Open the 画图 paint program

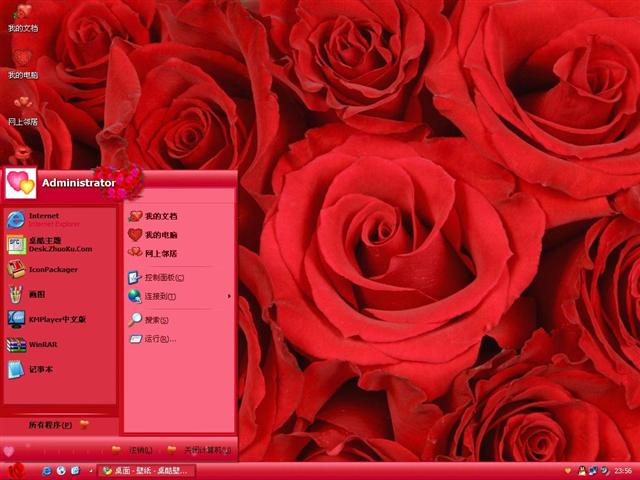(59, 294)
